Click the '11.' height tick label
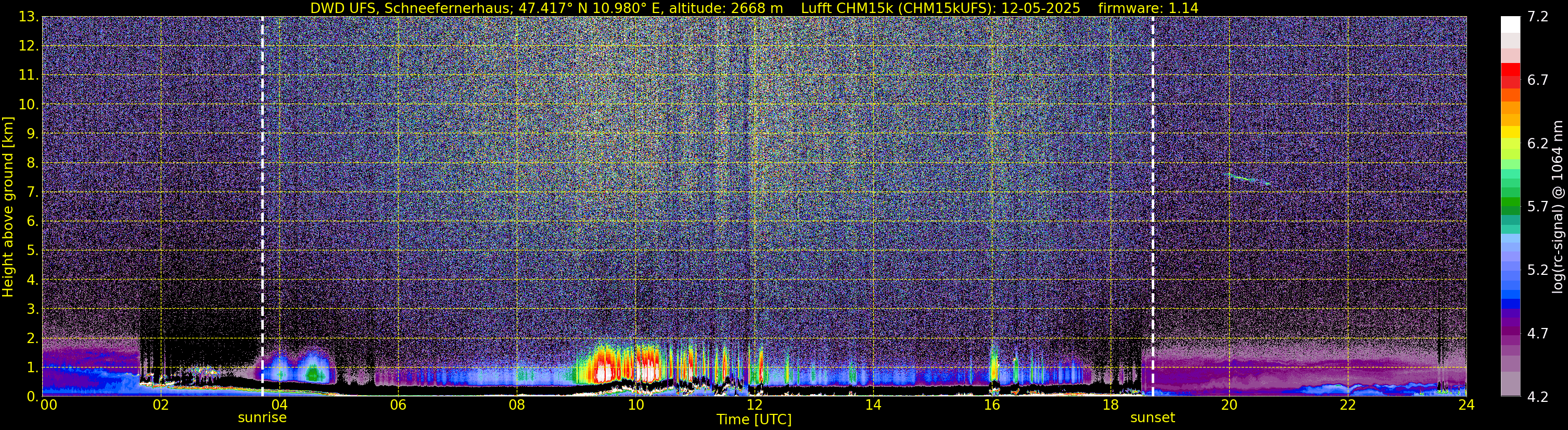The height and width of the screenshot is (430, 1568). 28,75
